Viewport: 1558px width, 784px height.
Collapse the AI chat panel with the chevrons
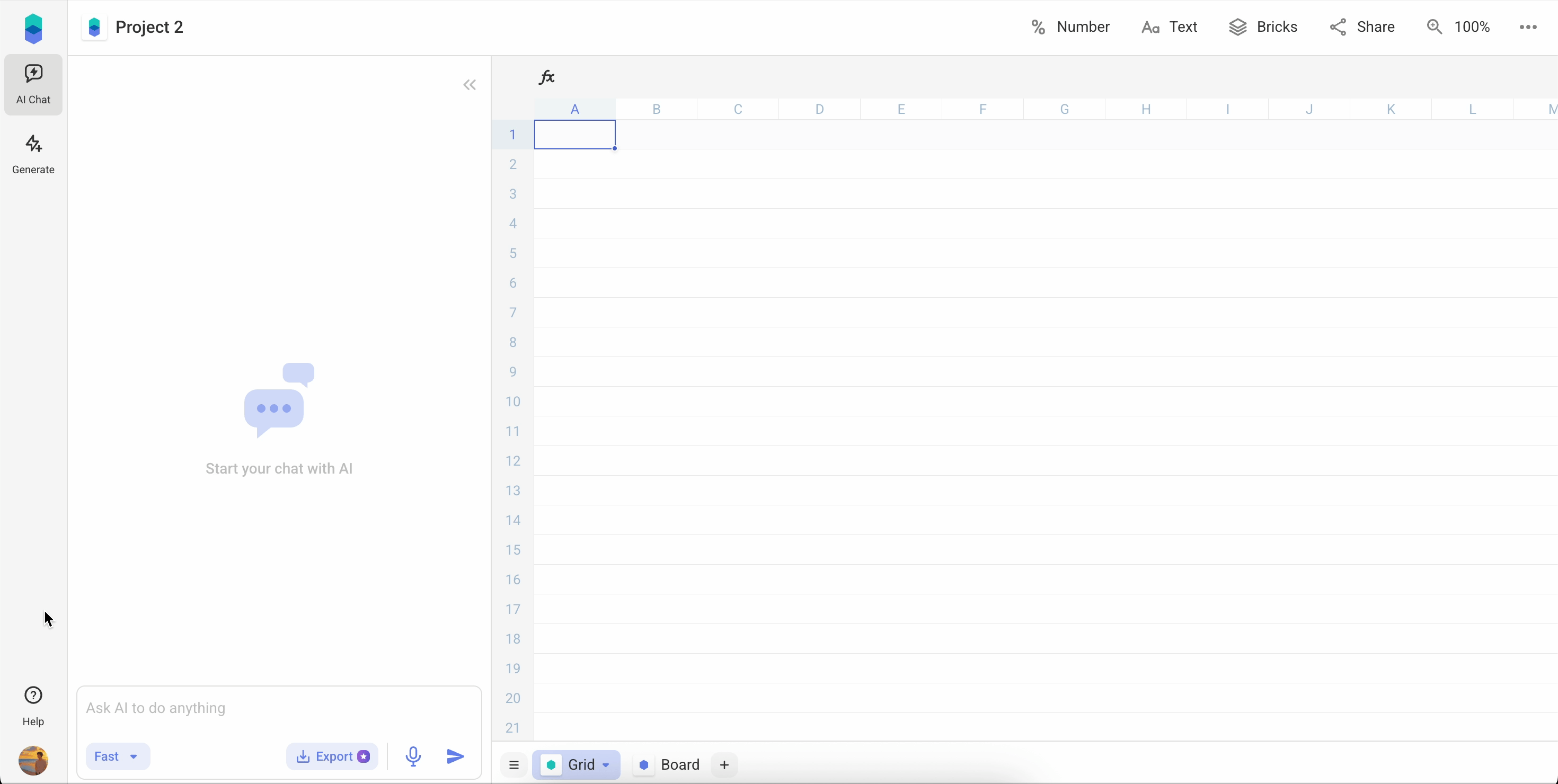[x=470, y=85]
